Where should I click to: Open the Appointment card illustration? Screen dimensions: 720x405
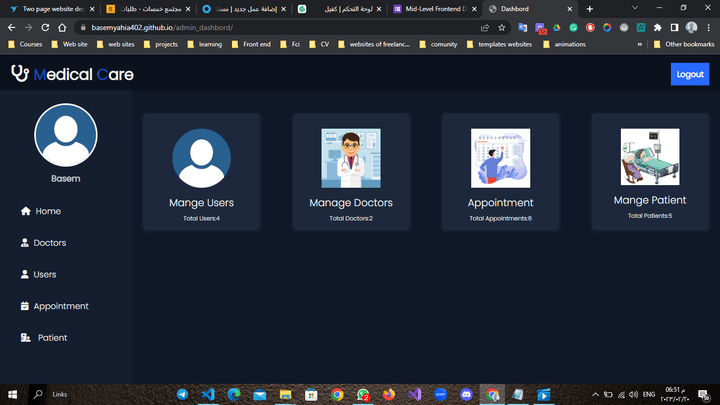[501, 158]
